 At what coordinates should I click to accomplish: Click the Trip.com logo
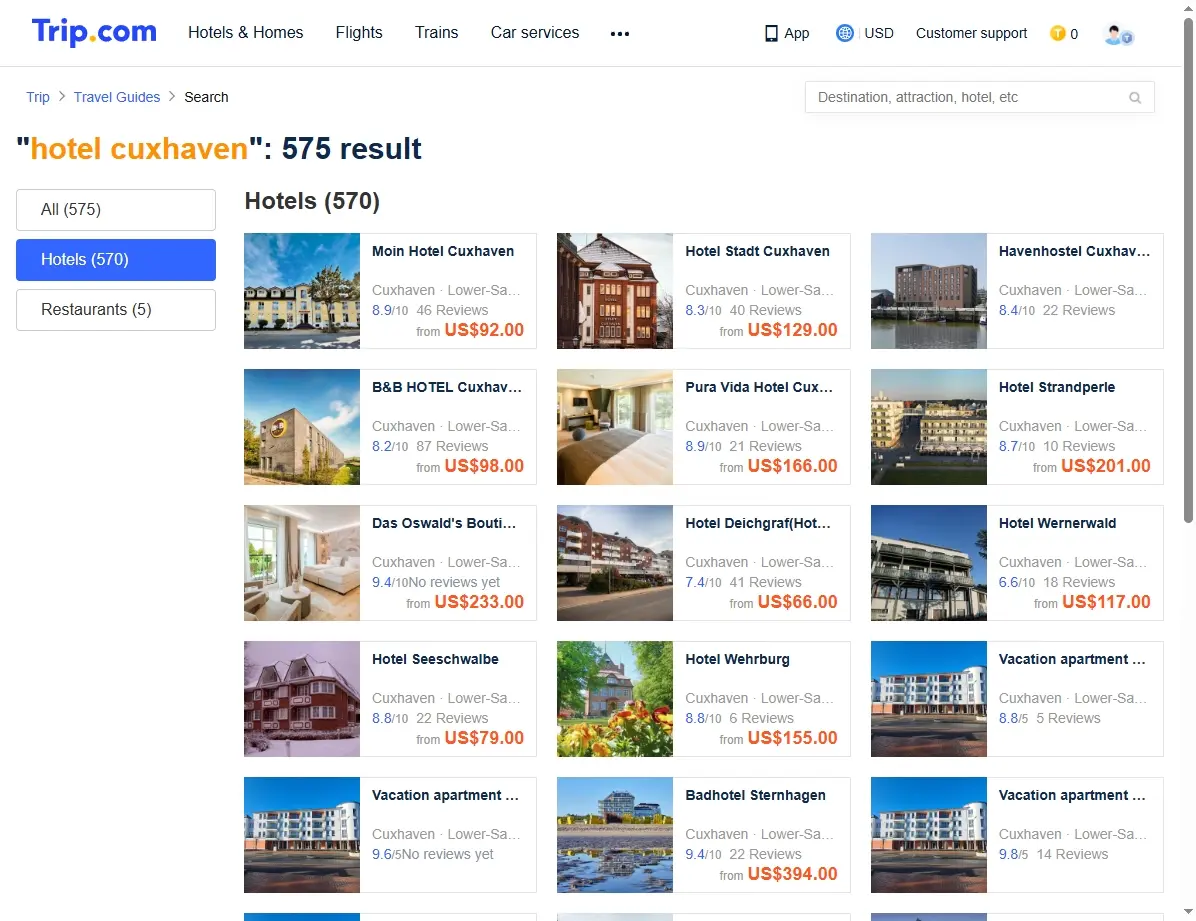(x=94, y=32)
